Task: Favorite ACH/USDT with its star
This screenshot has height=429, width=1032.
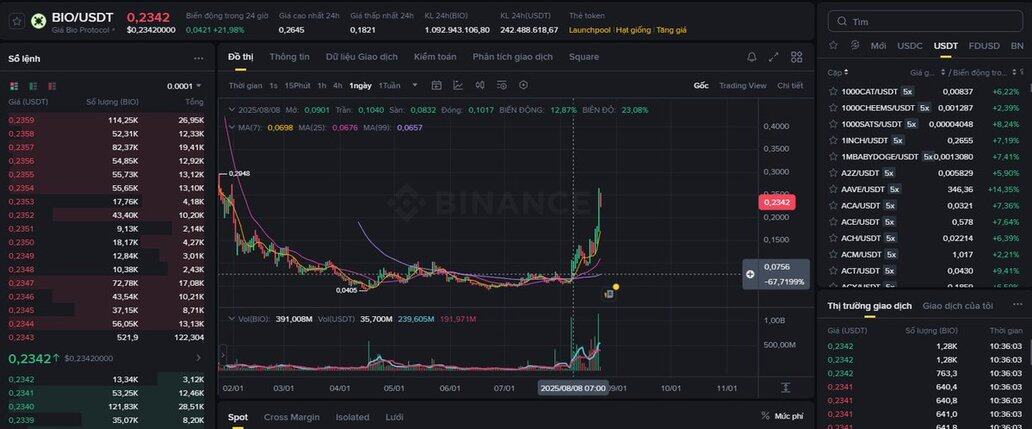Action: pos(833,238)
